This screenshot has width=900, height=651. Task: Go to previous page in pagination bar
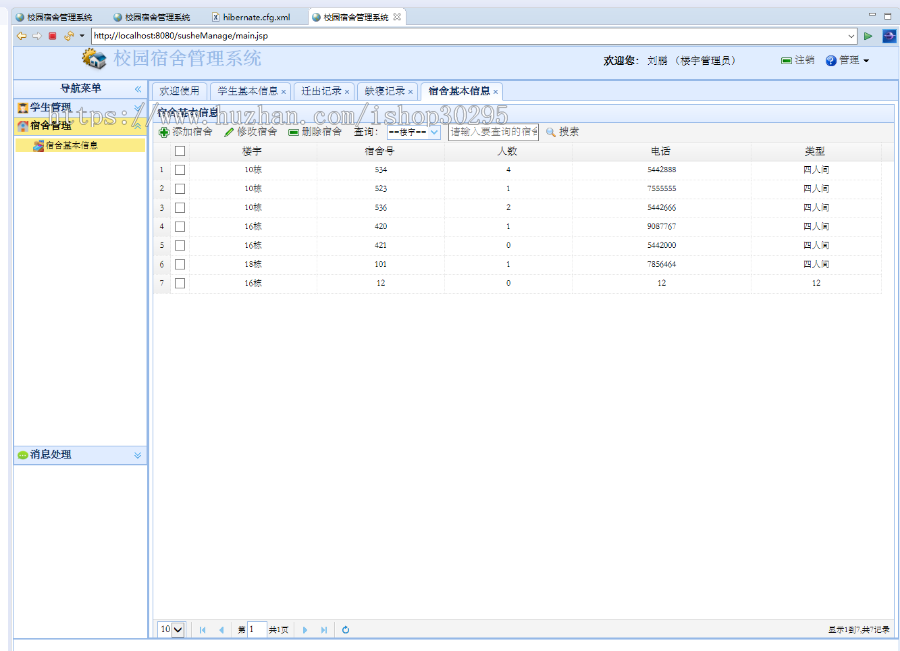click(222, 630)
